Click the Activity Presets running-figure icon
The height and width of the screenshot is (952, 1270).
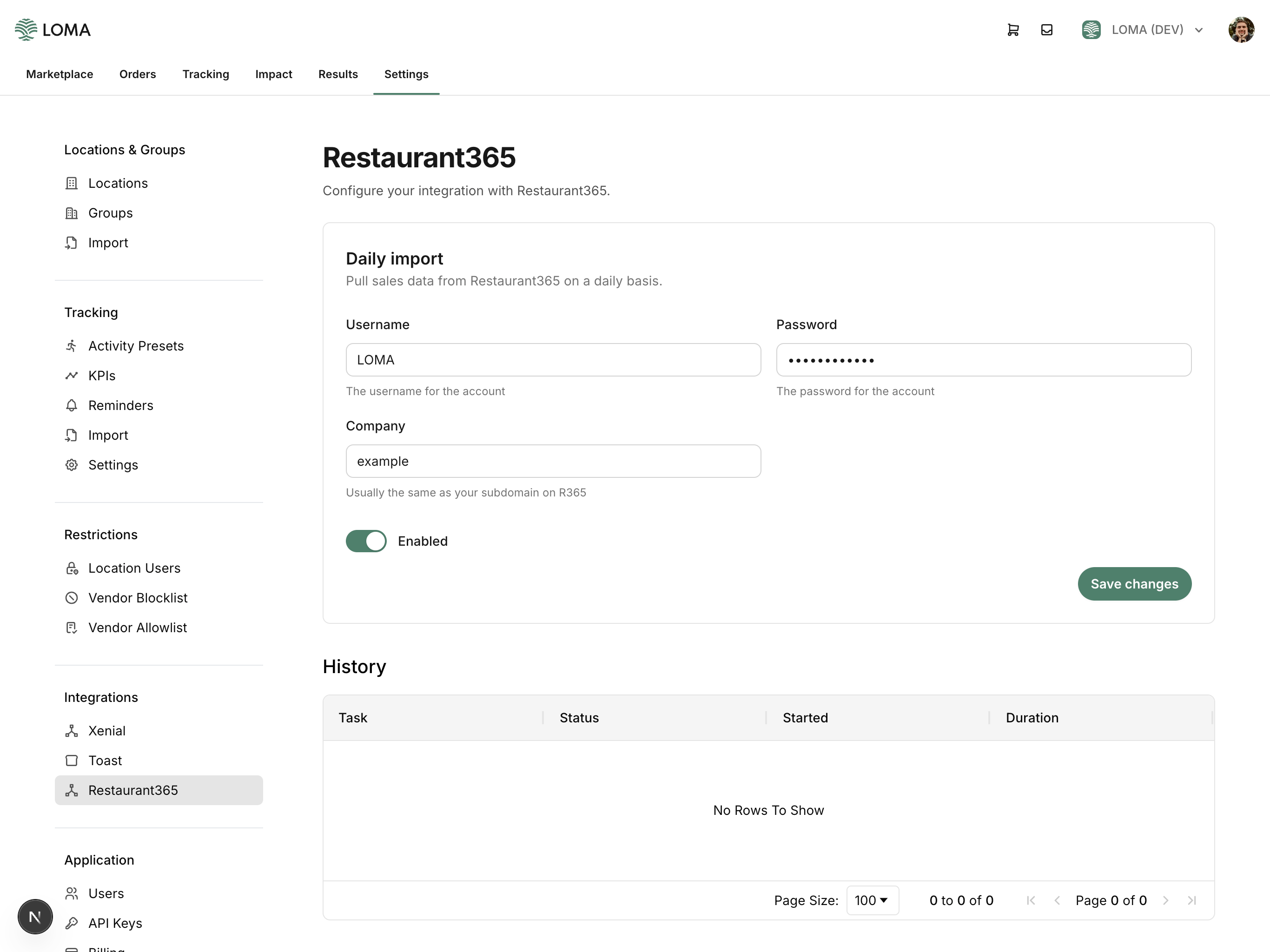72,346
